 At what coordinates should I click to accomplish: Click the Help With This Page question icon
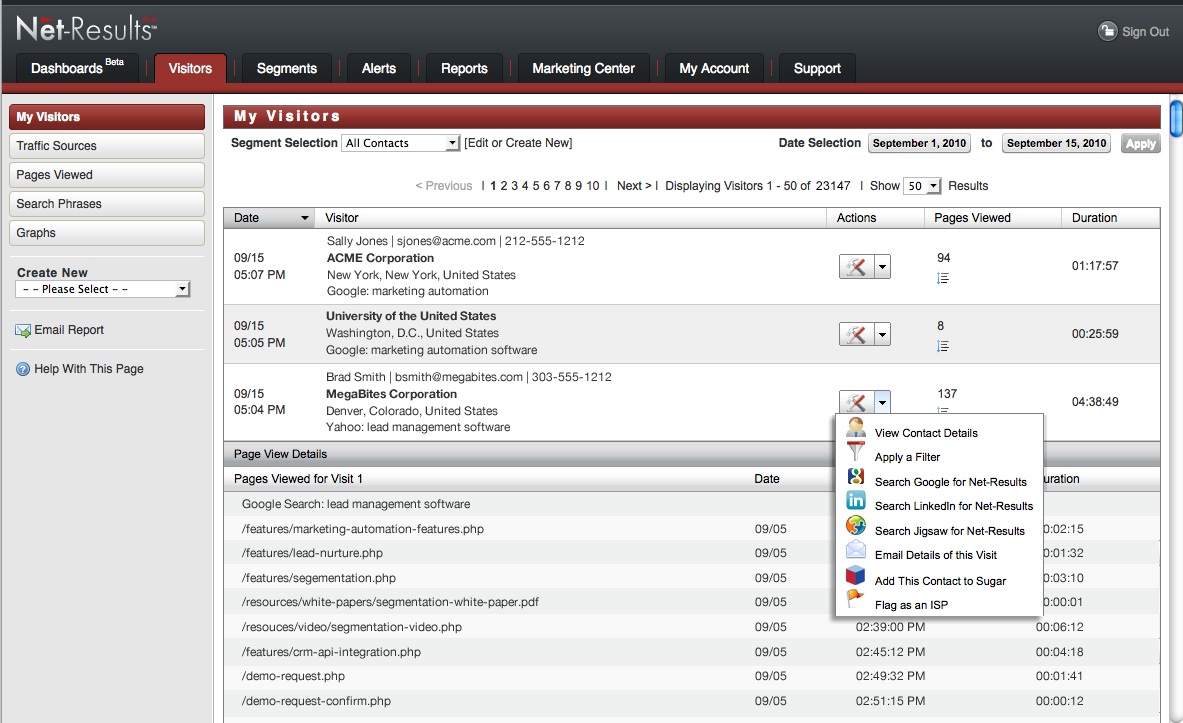23,369
